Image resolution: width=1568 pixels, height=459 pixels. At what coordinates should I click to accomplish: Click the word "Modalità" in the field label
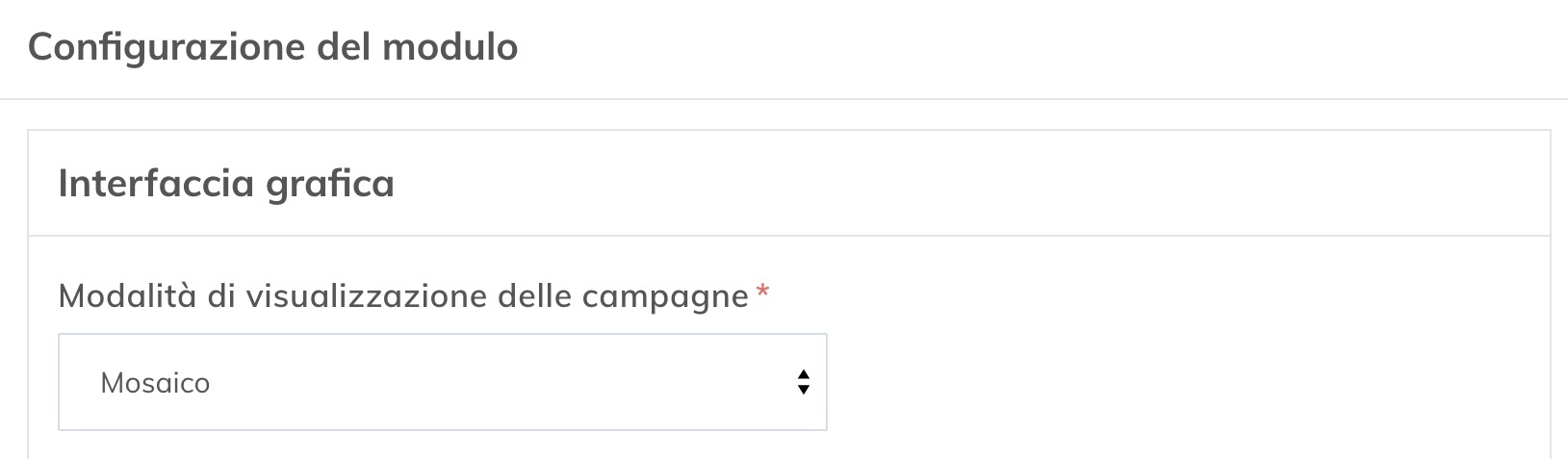click(x=127, y=295)
